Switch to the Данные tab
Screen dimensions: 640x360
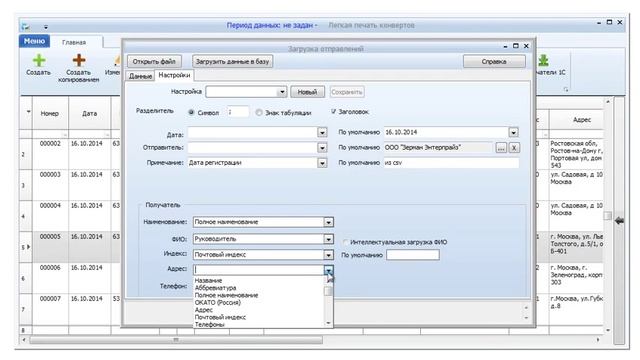click(x=140, y=76)
